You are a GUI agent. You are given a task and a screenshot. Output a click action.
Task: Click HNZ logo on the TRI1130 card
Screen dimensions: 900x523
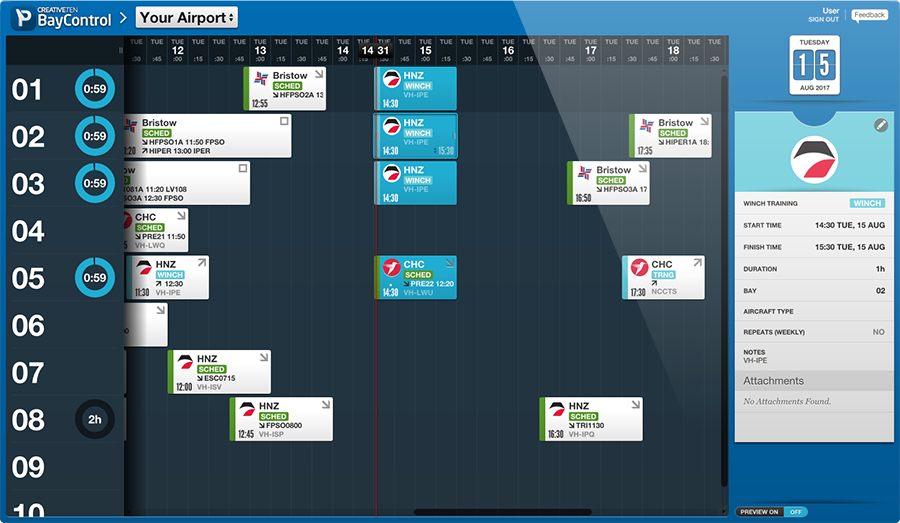click(557, 409)
